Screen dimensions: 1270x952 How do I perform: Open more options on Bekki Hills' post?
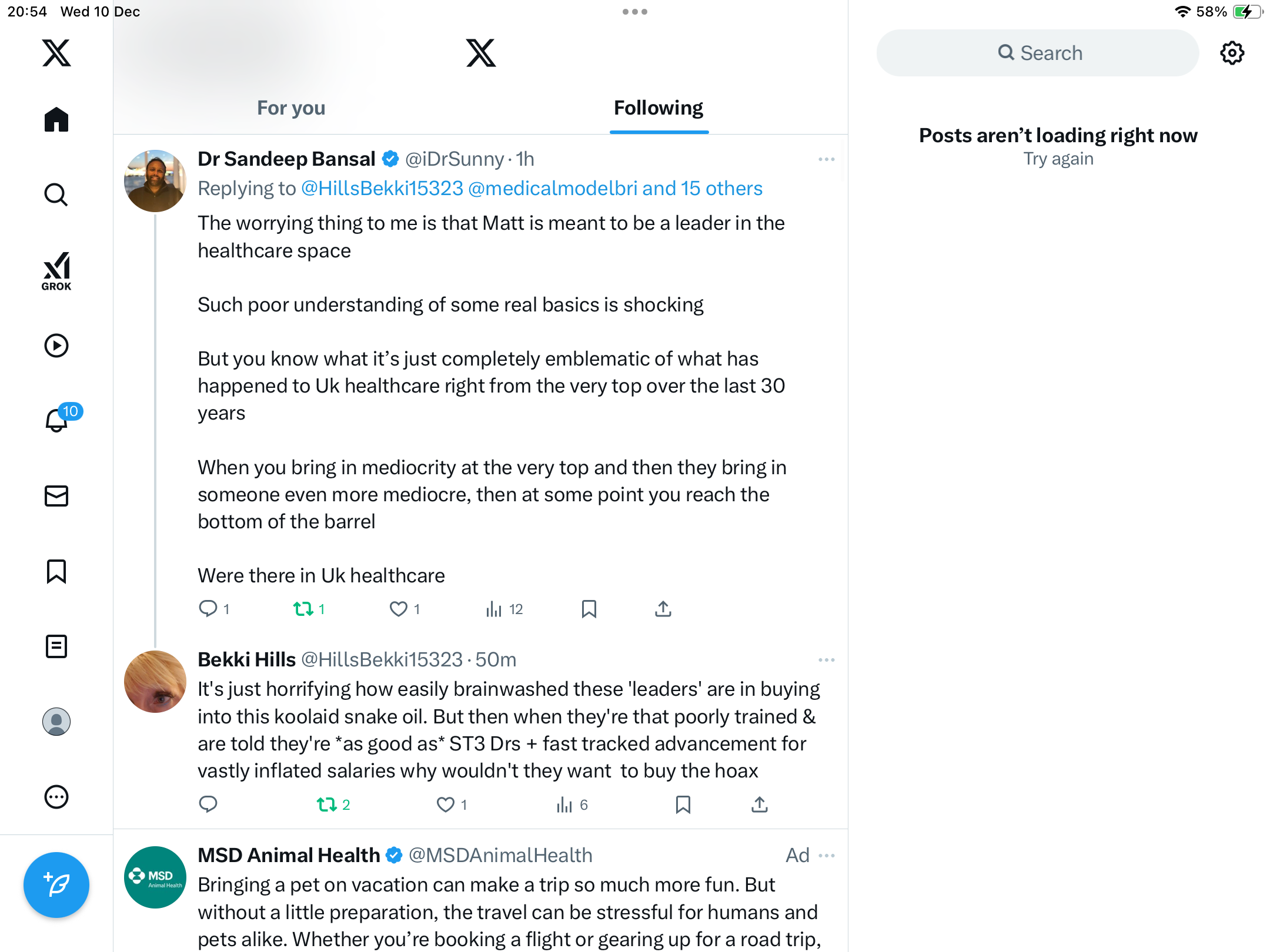826,660
